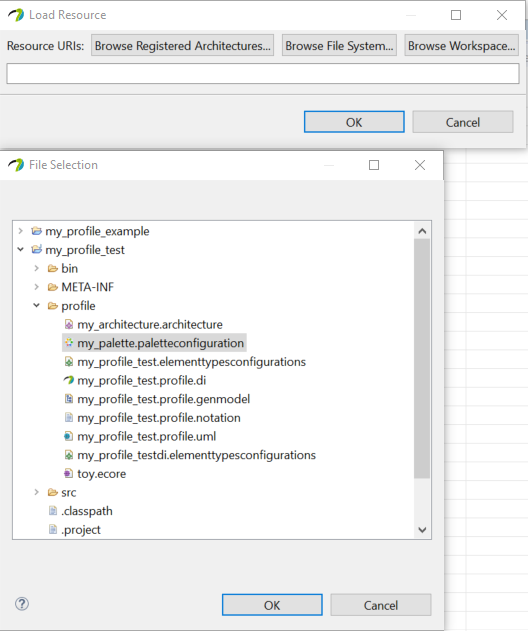Click the toy.ecore file icon
Image resolution: width=528 pixels, height=631 pixels.
(x=69, y=474)
